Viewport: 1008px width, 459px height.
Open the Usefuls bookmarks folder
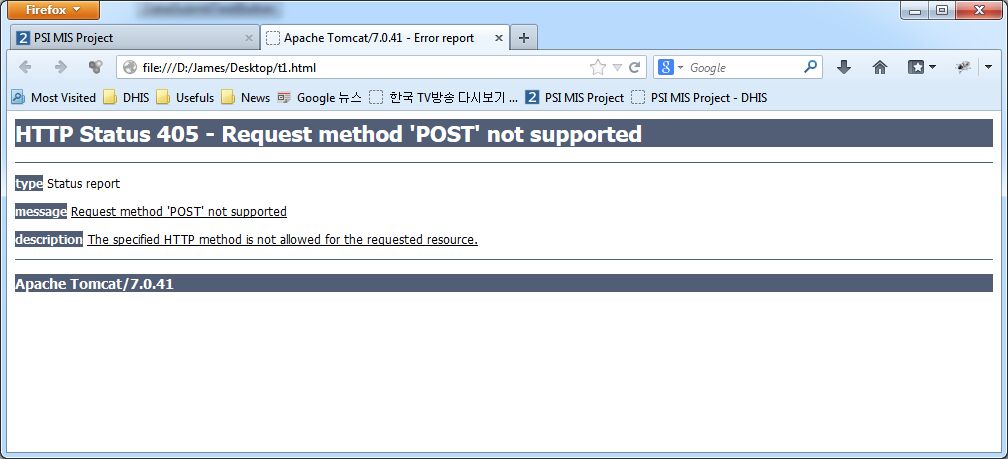(x=185, y=98)
